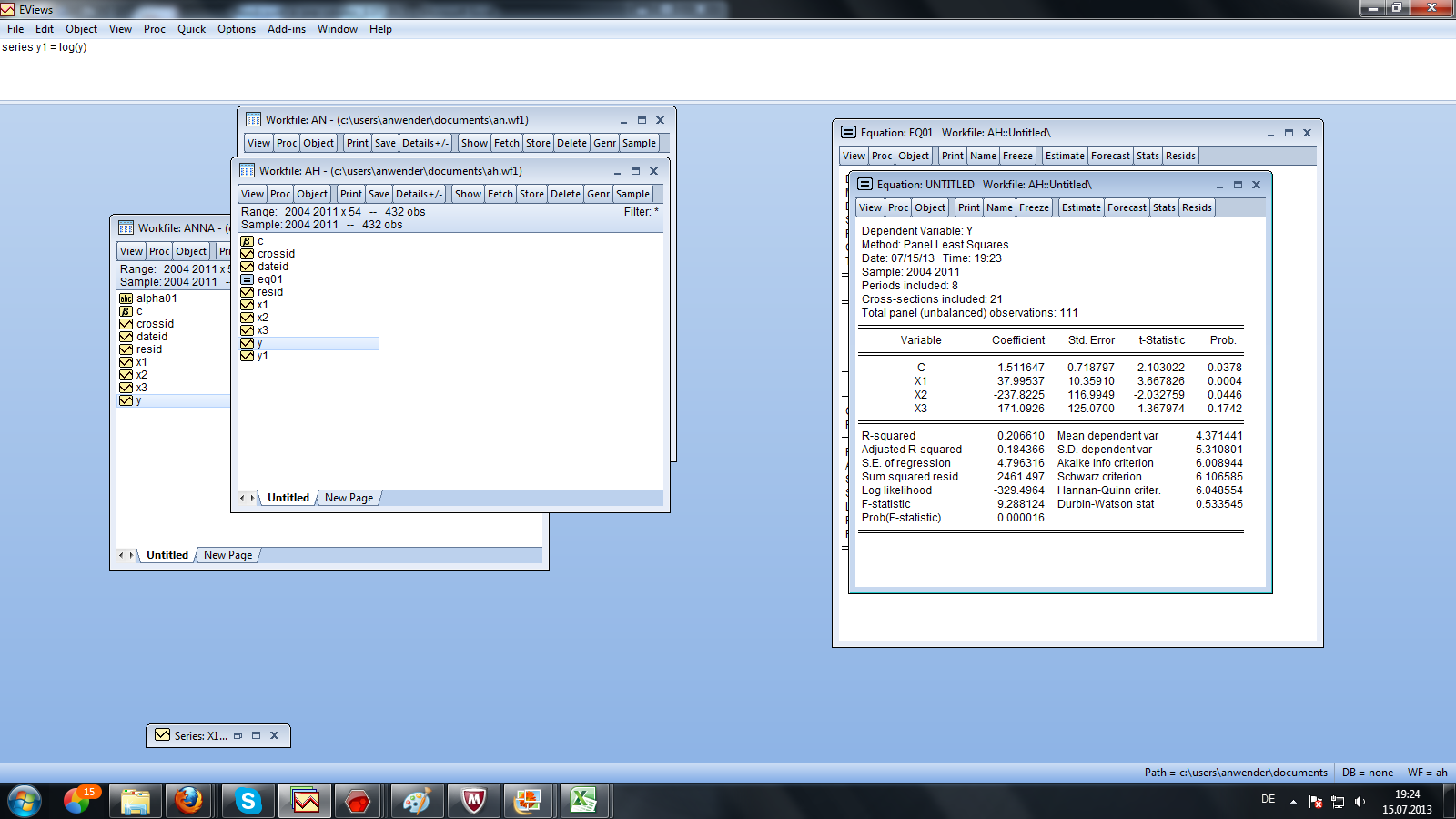
Task: Click Forecast in Equation UNTITLED toolbar
Action: 1127,207
